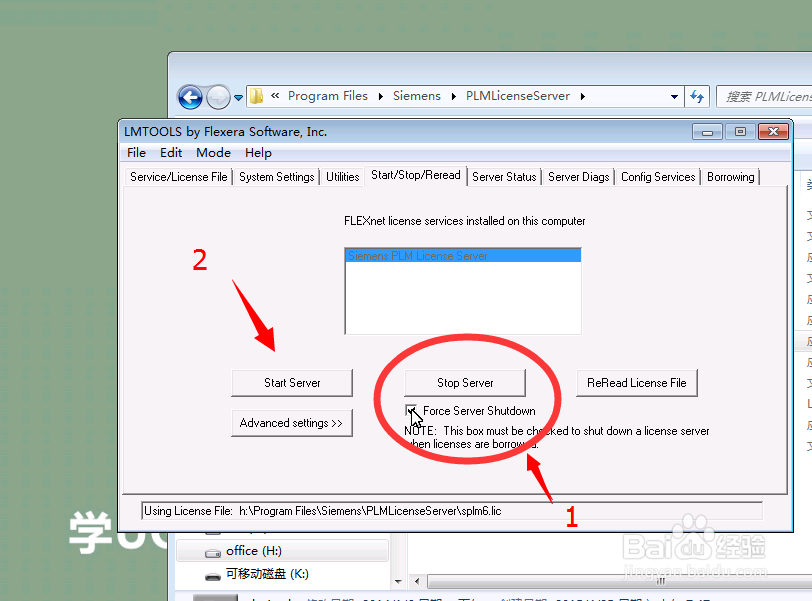Switch to the Borrowing tab
This screenshot has width=812, height=601.
tap(731, 177)
